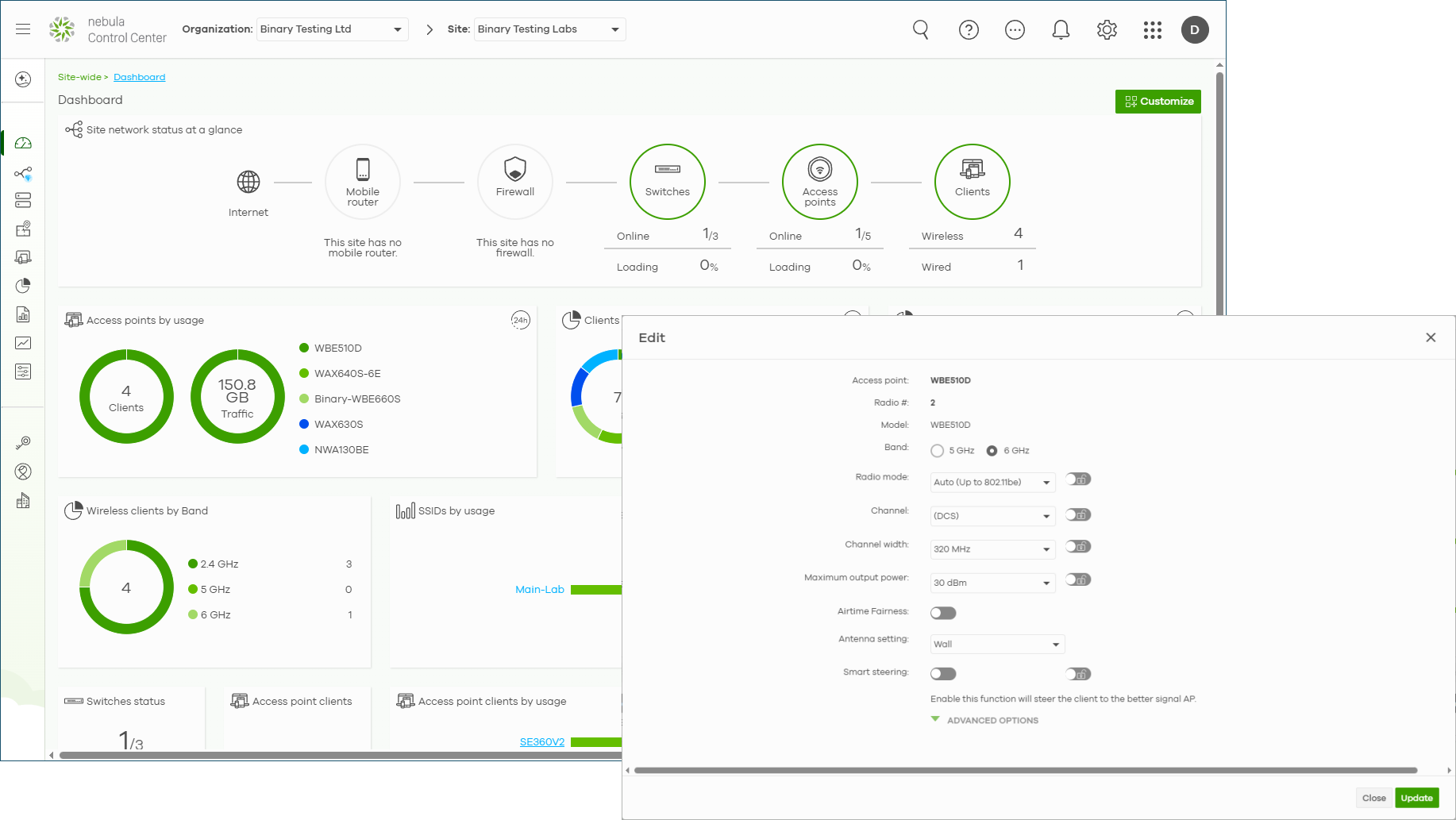Enable Airtime Fairness toggle
1456x820 pixels.
(943, 613)
